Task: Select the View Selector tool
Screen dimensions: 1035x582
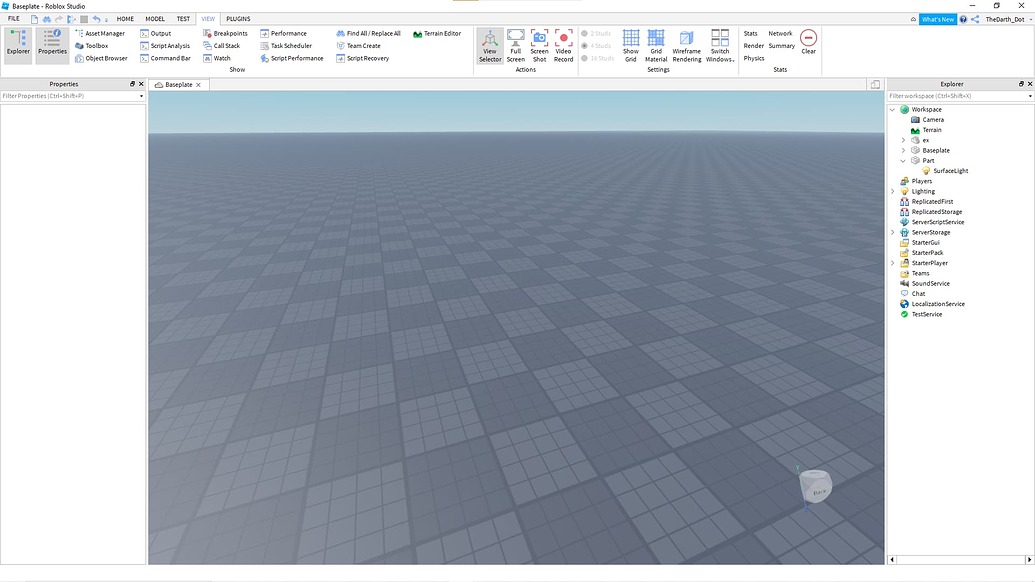Action: [x=489, y=45]
